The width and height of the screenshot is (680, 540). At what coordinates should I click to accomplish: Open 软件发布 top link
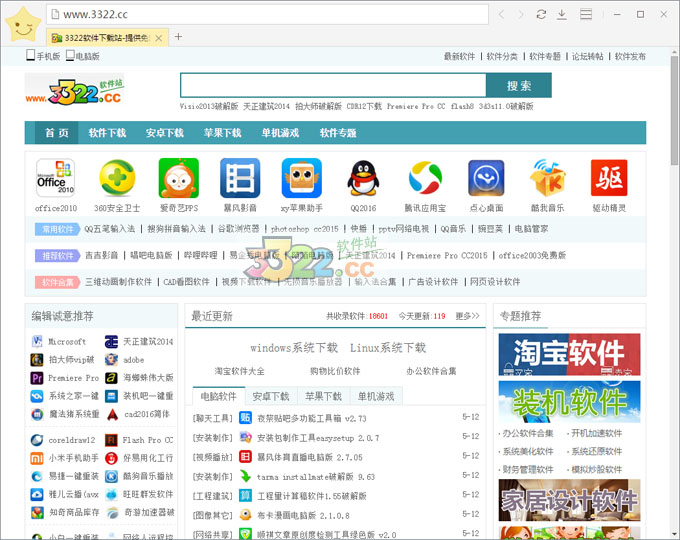click(x=630, y=56)
